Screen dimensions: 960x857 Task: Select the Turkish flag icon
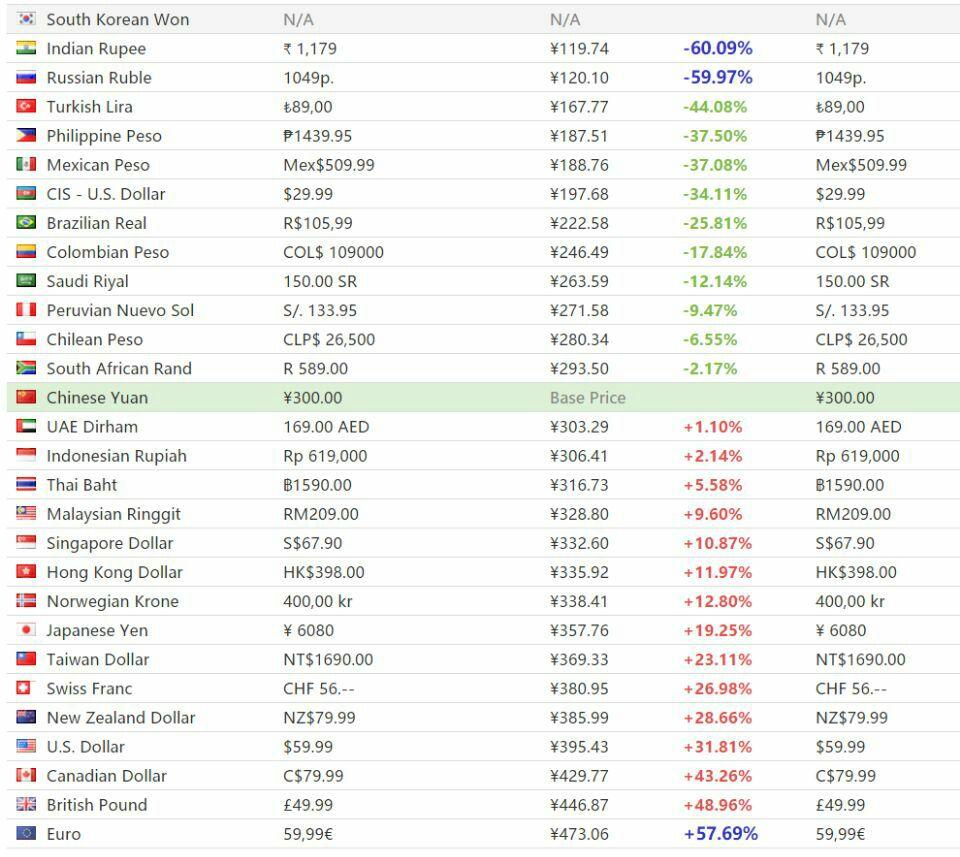[x=27, y=106]
